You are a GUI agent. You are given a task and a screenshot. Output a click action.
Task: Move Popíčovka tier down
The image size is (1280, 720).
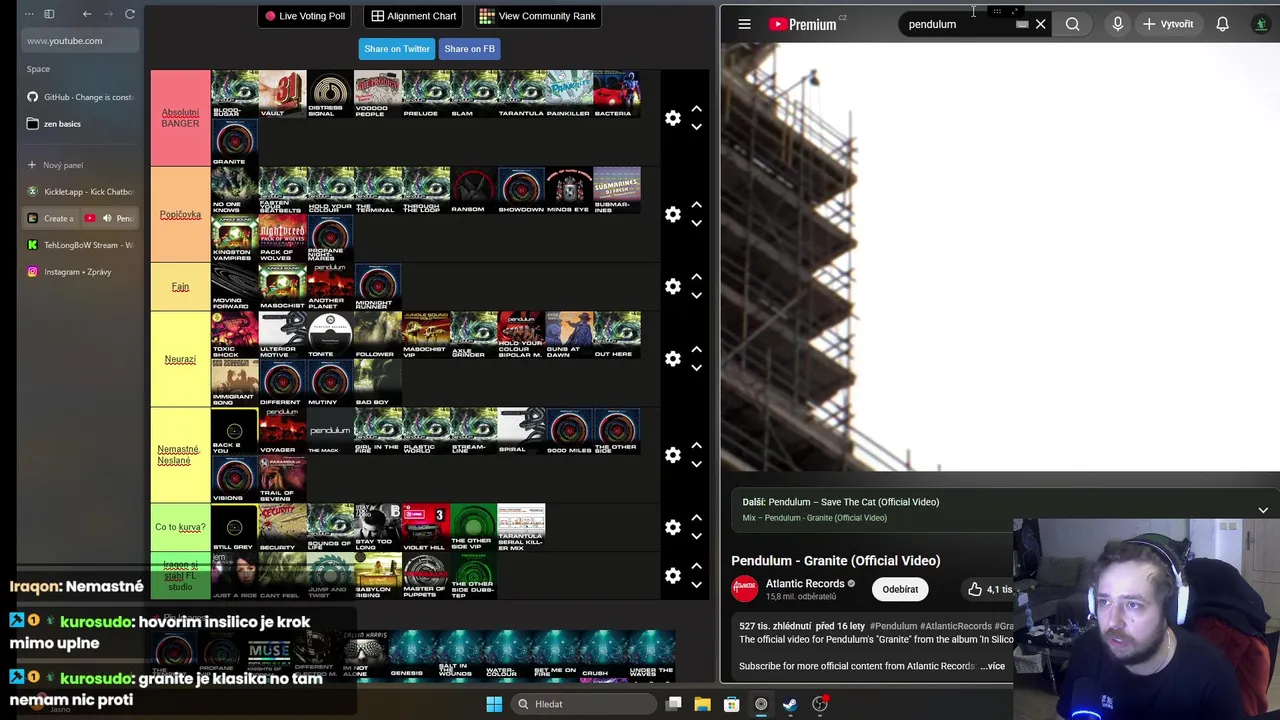click(696, 223)
